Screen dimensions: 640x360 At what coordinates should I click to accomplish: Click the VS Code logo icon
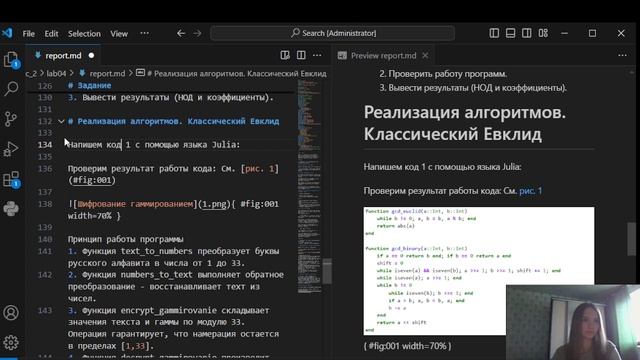click(7, 33)
